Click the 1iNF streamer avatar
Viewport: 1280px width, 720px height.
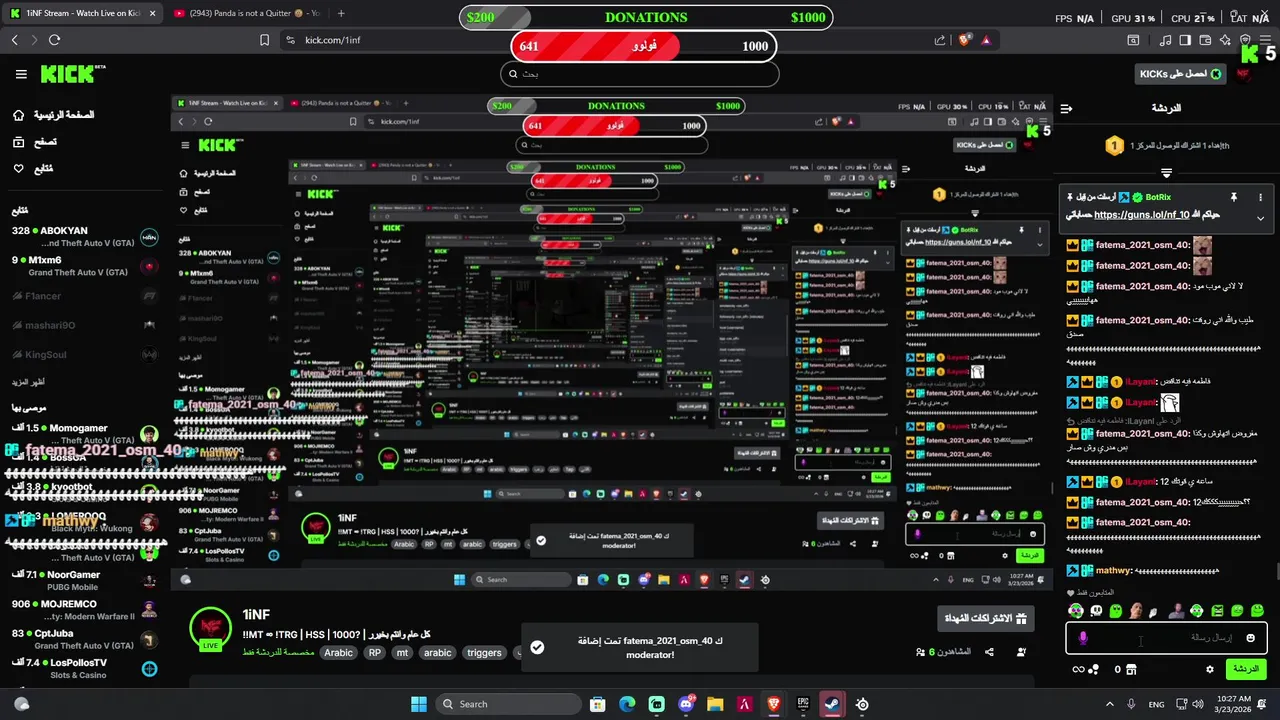(x=211, y=629)
